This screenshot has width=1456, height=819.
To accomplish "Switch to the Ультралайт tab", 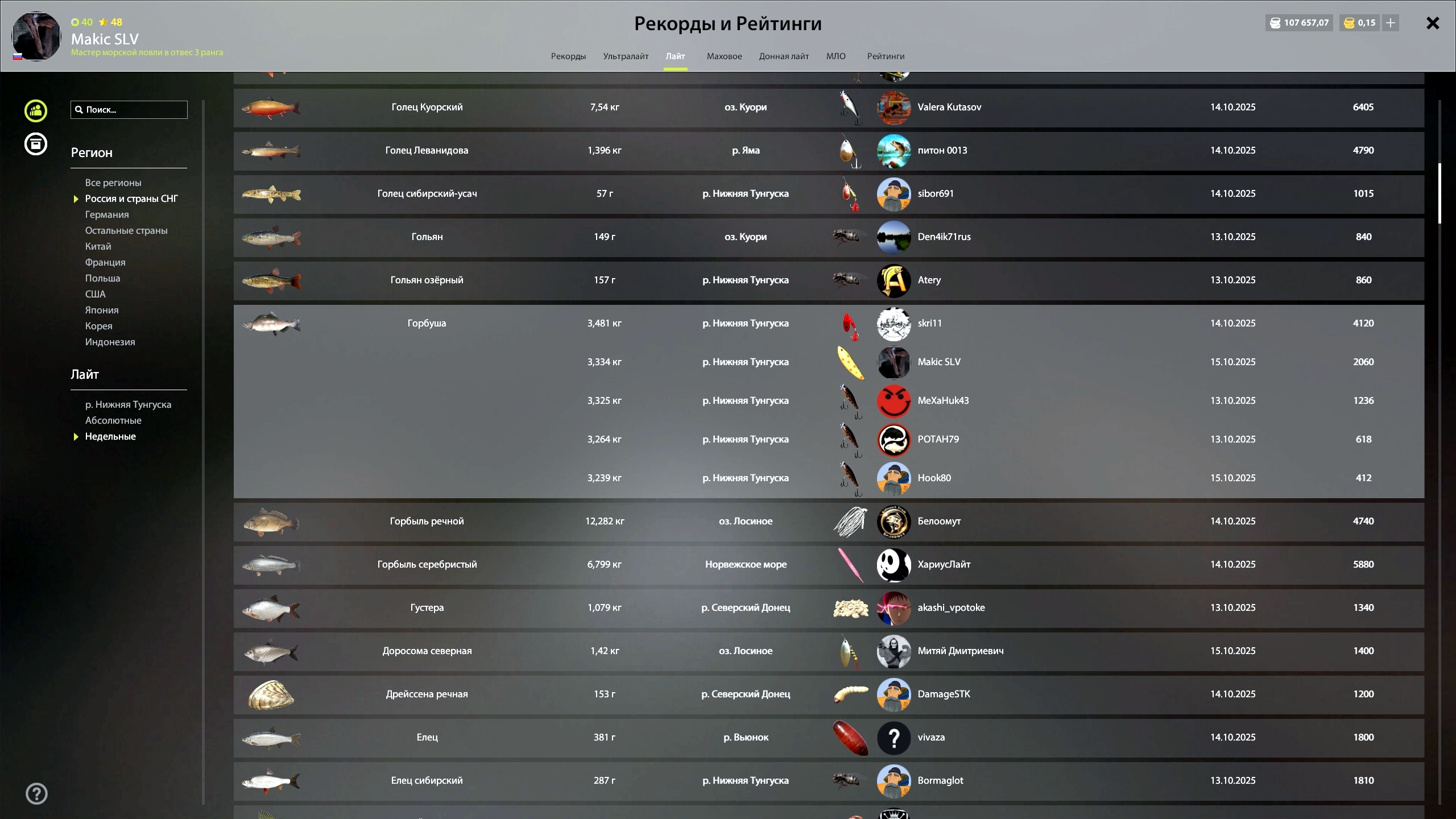I will (x=626, y=56).
